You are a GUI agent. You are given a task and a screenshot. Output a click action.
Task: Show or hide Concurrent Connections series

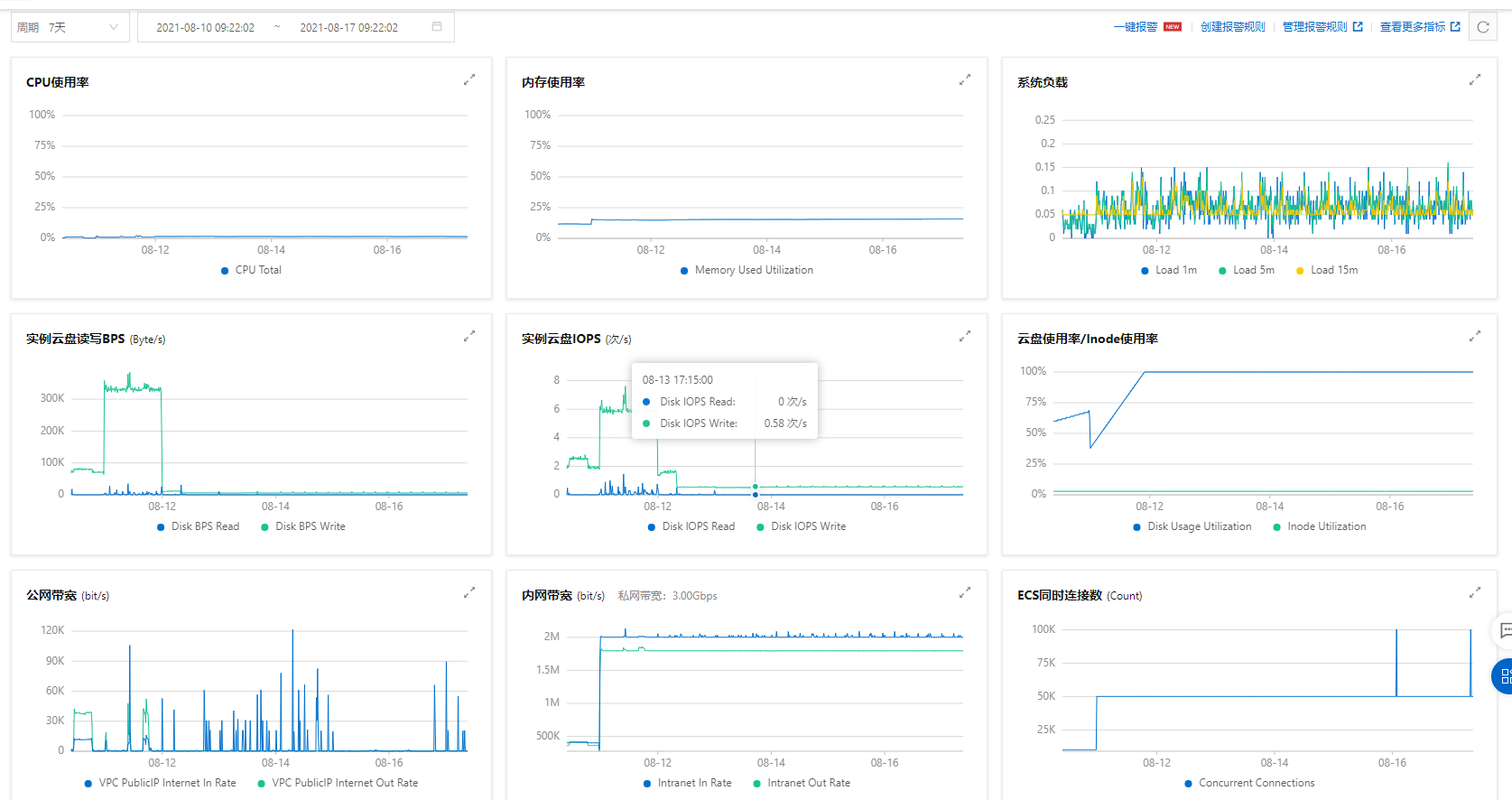[x=1250, y=783]
